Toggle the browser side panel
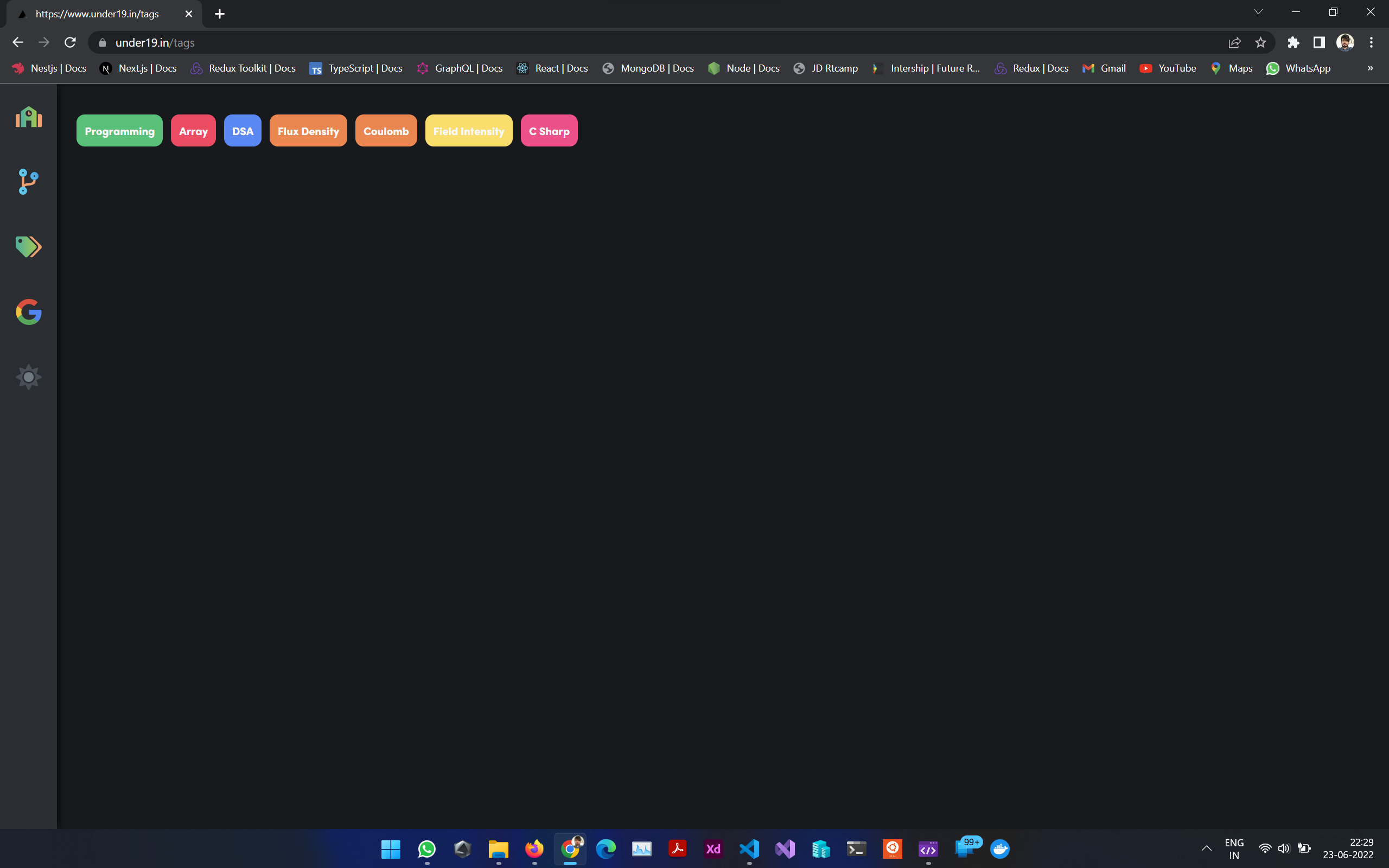The width and height of the screenshot is (1389, 868). pos(1319,42)
